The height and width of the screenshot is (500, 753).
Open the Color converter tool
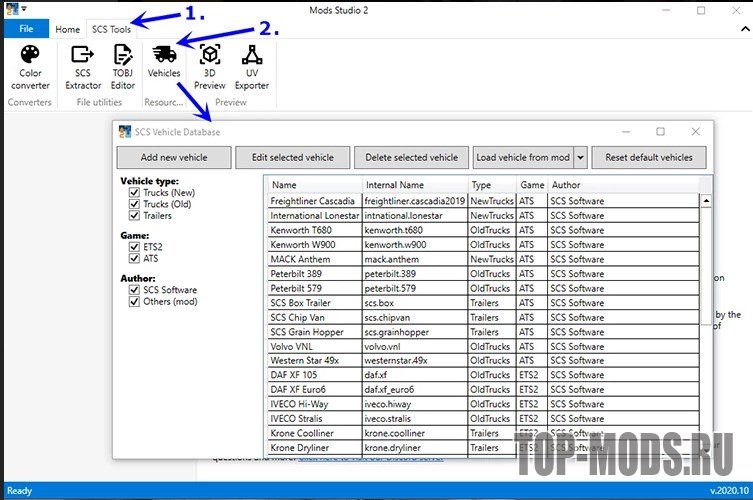click(31, 64)
